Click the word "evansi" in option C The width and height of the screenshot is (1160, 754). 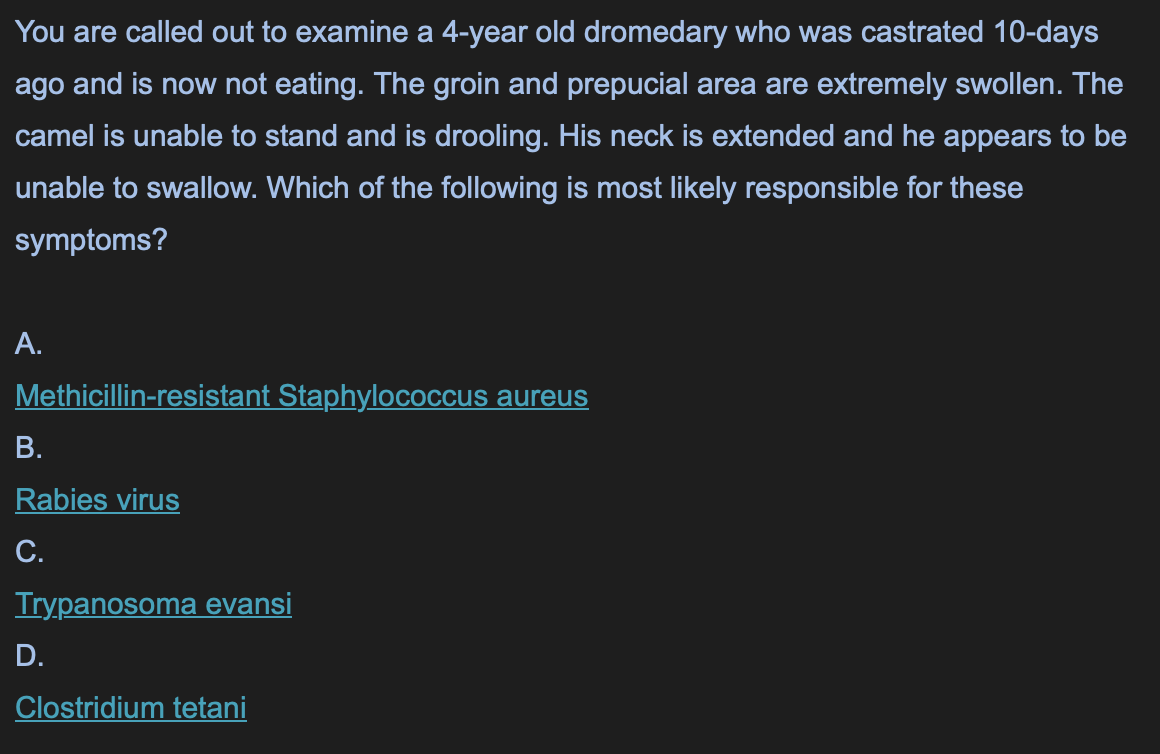pyautogui.click(x=249, y=604)
